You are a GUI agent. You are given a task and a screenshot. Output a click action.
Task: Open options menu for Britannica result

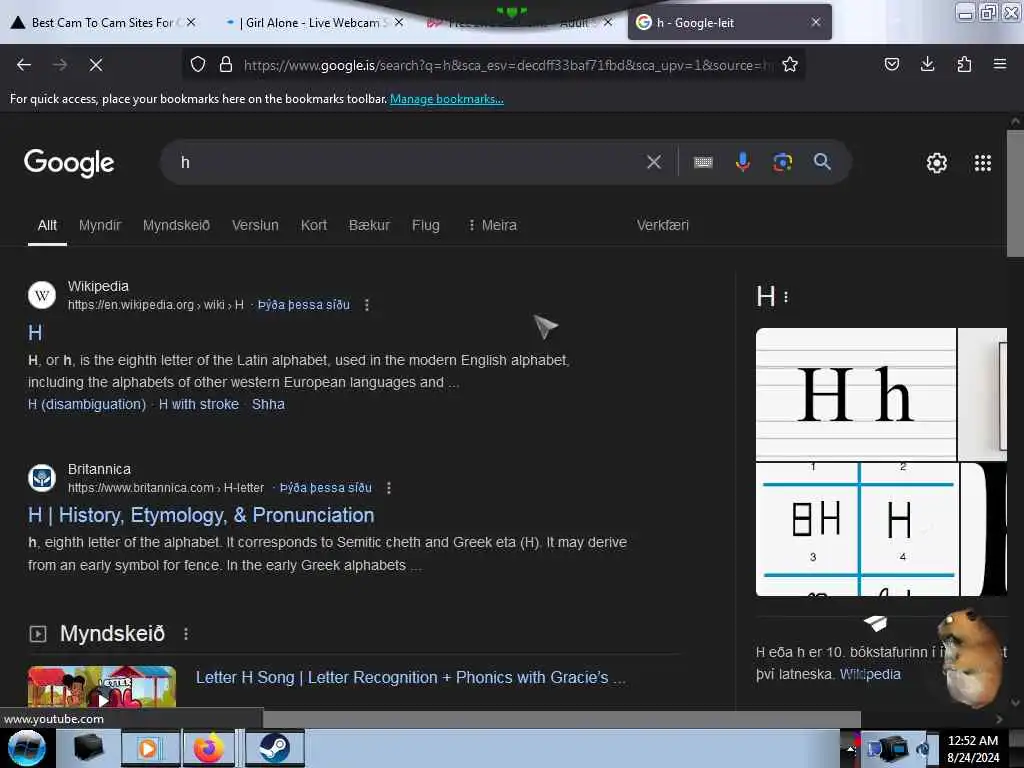click(389, 488)
